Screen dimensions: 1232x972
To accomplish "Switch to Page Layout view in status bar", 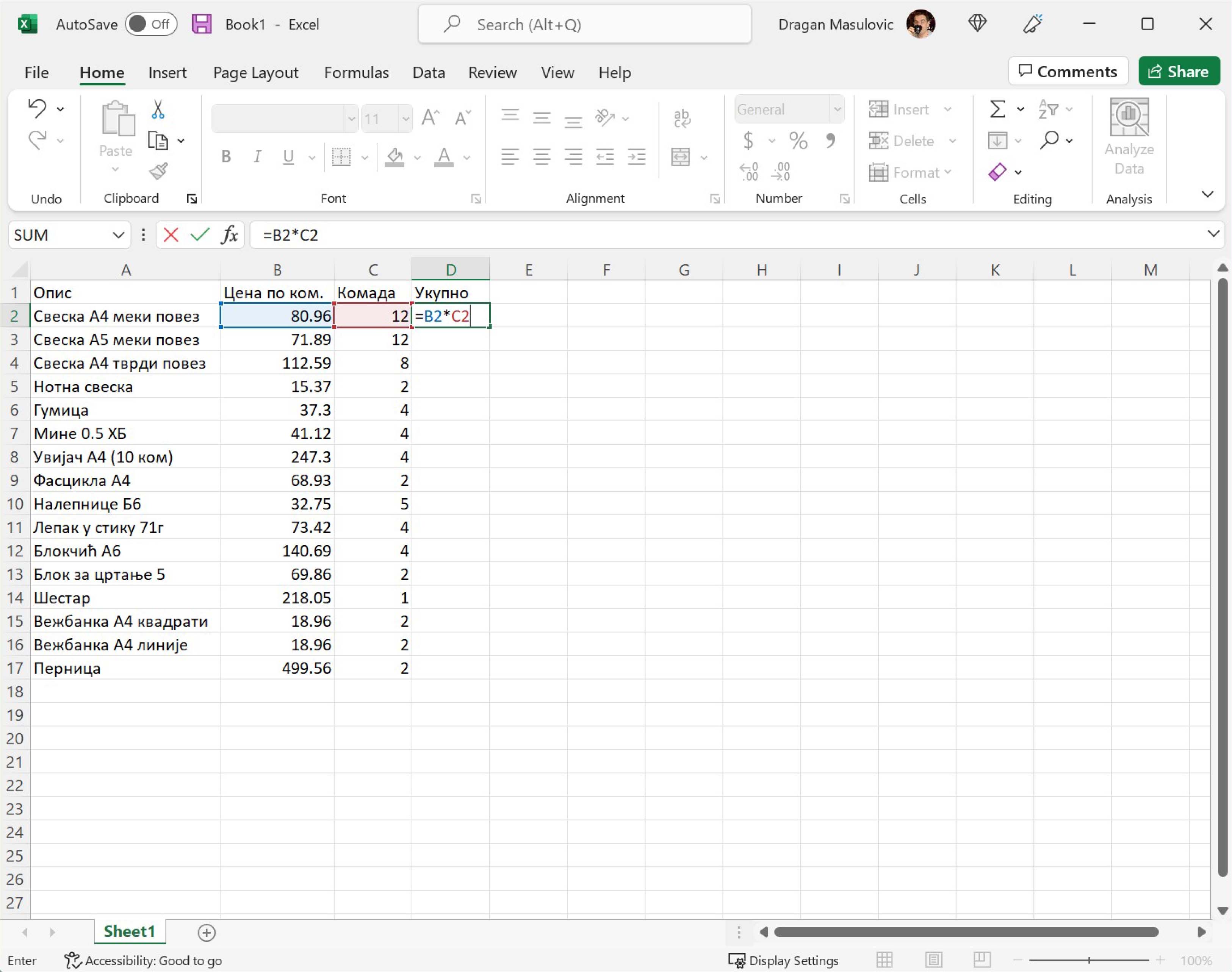I will [x=934, y=961].
